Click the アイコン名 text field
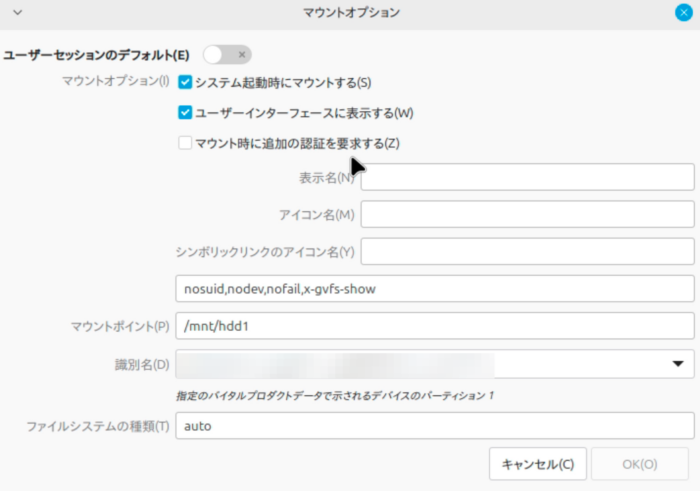Viewport: 700px width, 491px height. (x=527, y=214)
